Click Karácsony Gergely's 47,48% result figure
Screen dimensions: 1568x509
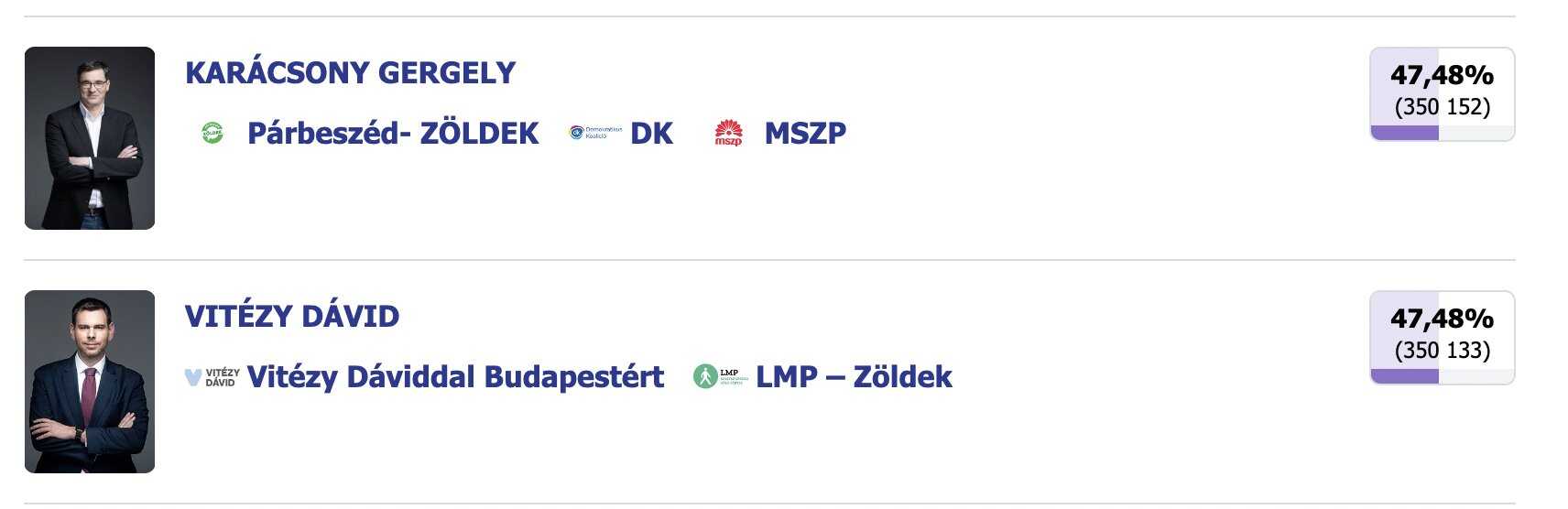click(1442, 74)
